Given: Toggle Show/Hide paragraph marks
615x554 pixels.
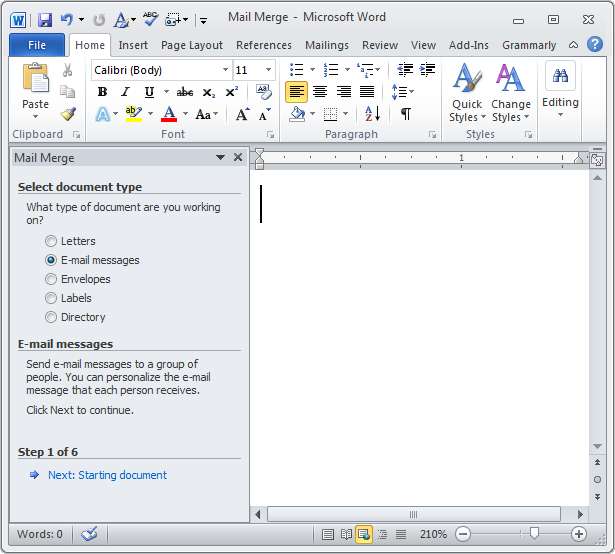Looking at the screenshot, I should pos(405,114).
